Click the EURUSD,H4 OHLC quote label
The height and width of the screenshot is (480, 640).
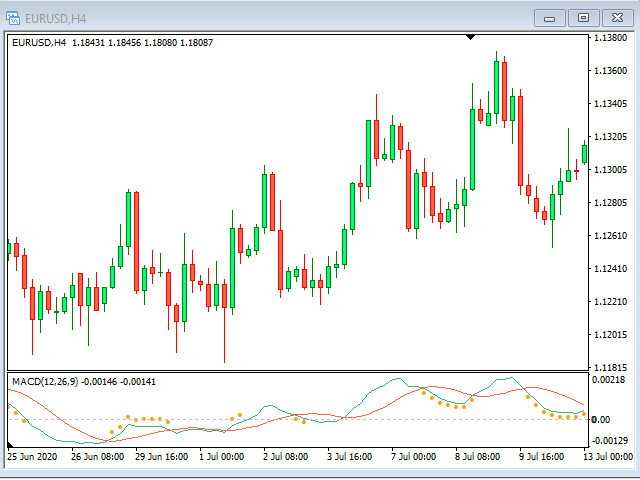pyautogui.click(x=113, y=42)
